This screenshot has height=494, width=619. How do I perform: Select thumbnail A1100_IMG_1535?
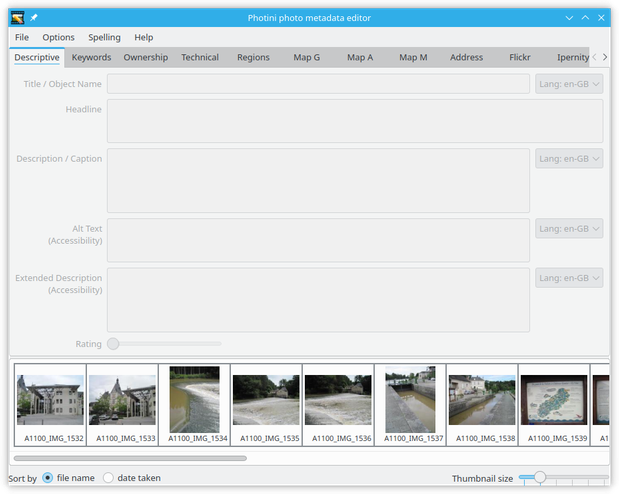pos(266,405)
